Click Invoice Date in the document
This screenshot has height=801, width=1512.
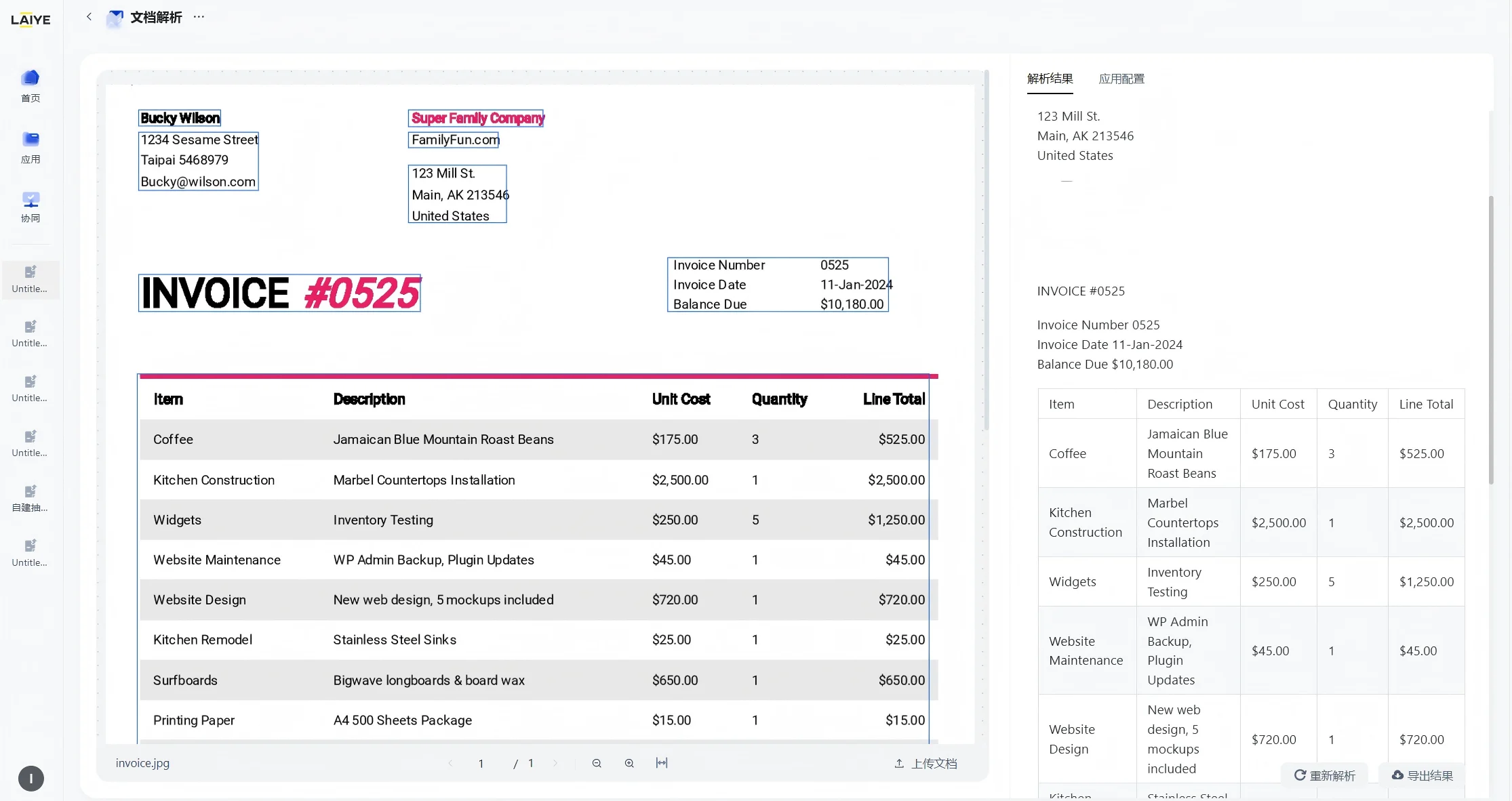click(x=709, y=285)
